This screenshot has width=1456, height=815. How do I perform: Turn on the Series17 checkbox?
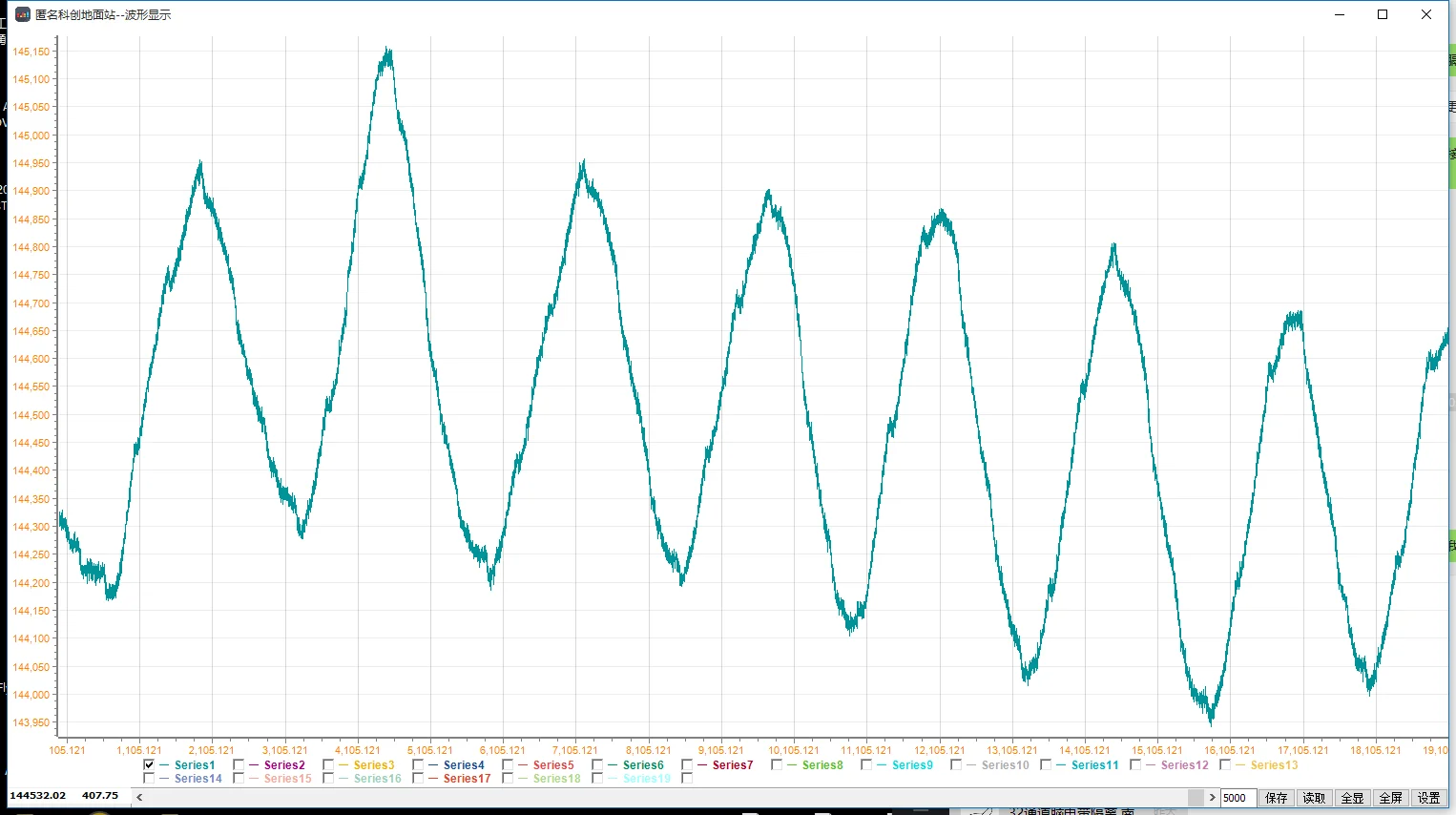click(418, 779)
